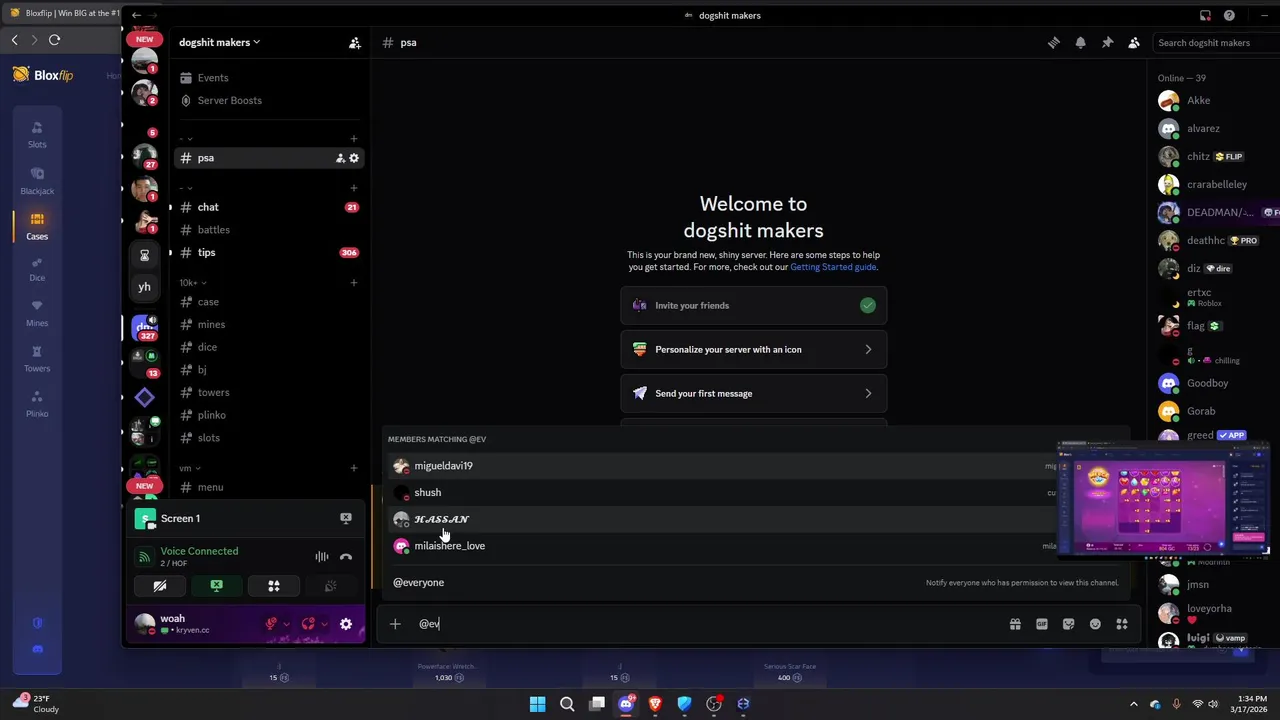Turn on camera in voice panel
1280x720 pixels.
click(x=160, y=586)
